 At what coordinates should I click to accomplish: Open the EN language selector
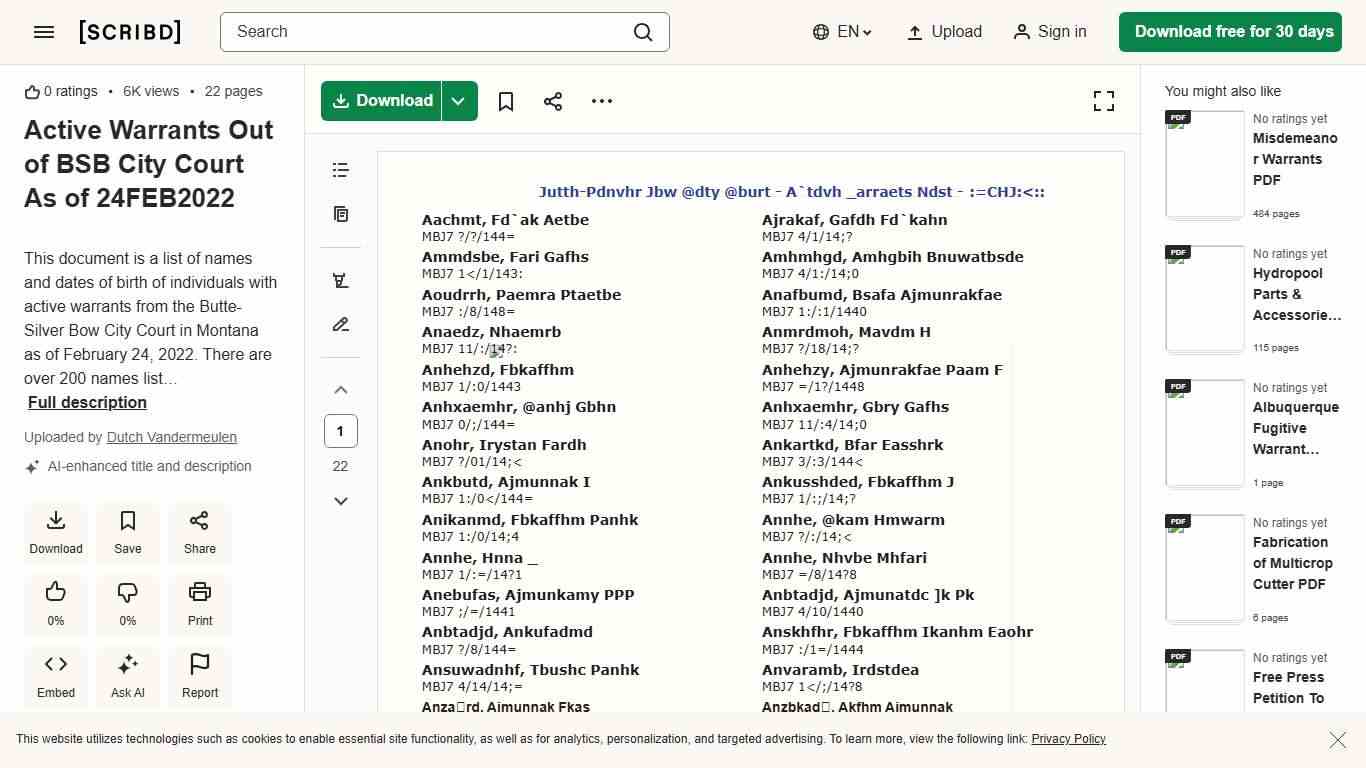pyautogui.click(x=842, y=32)
